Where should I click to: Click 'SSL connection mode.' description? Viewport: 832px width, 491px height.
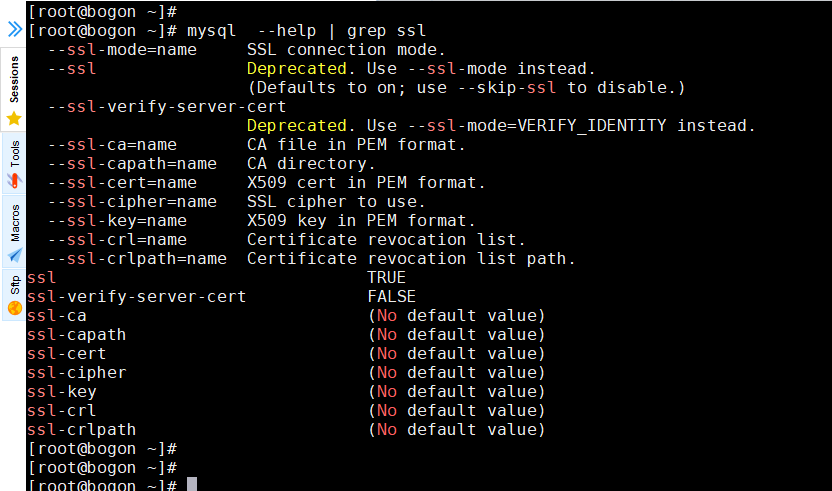coord(346,50)
